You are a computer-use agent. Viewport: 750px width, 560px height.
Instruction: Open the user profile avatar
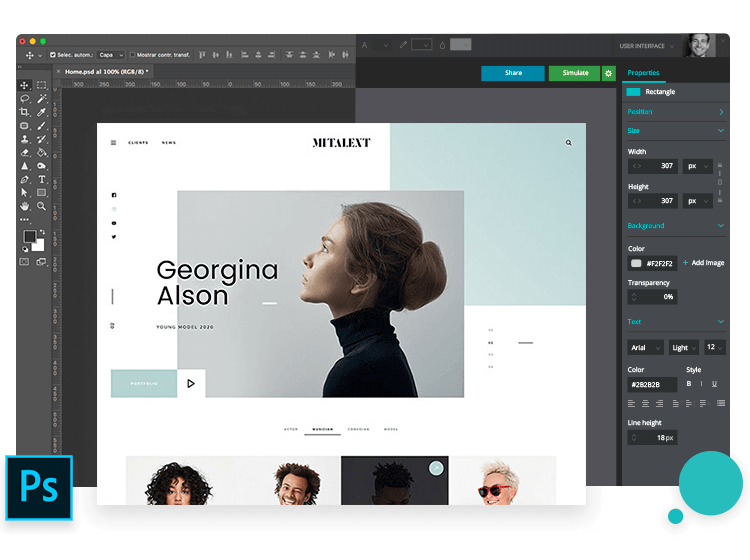699,45
